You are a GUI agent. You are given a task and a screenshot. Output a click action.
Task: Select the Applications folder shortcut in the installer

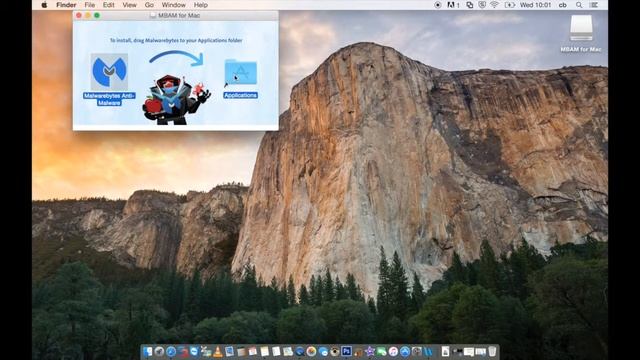point(240,73)
